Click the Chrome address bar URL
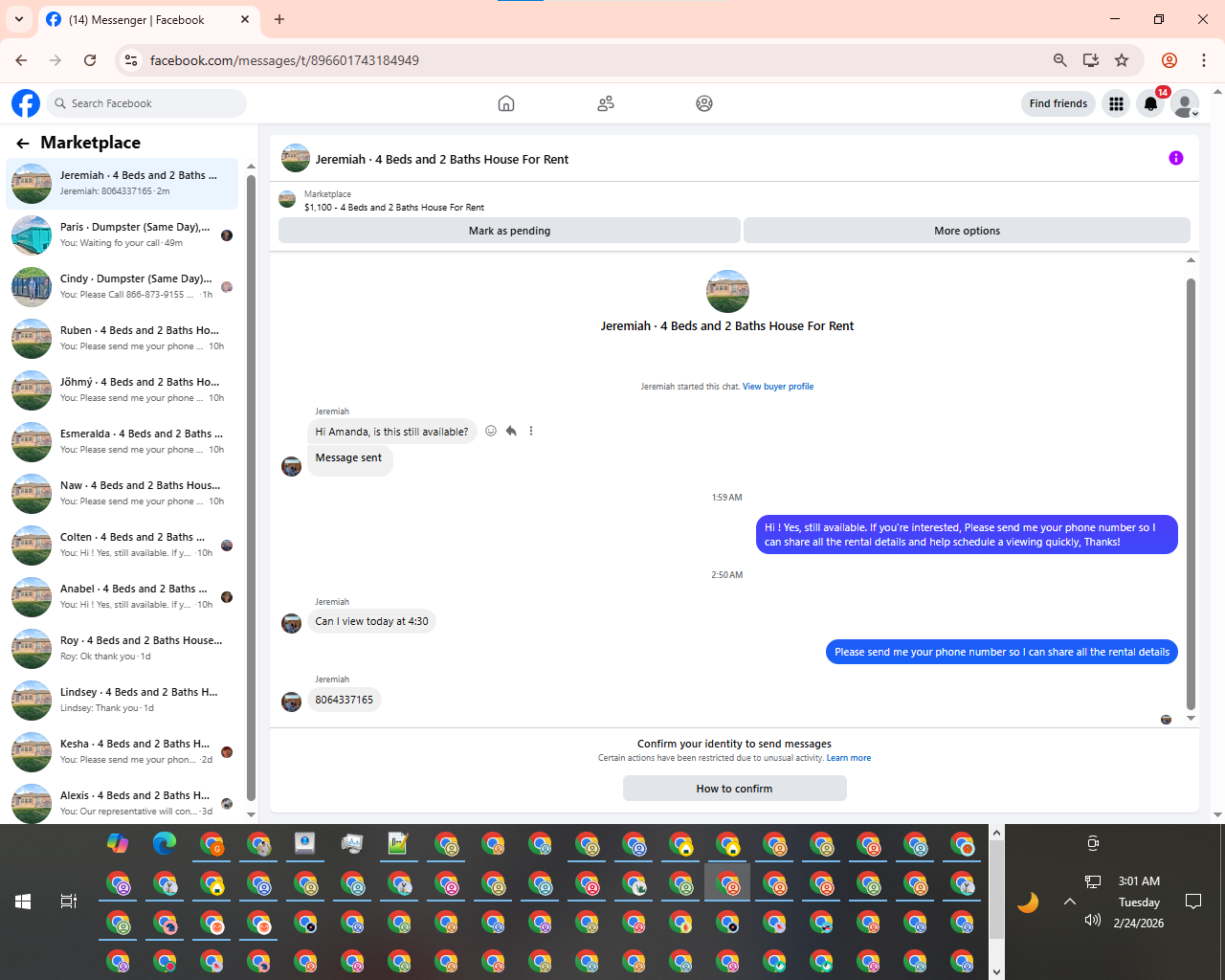The width and height of the screenshot is (1225, 980). (284, 60)
